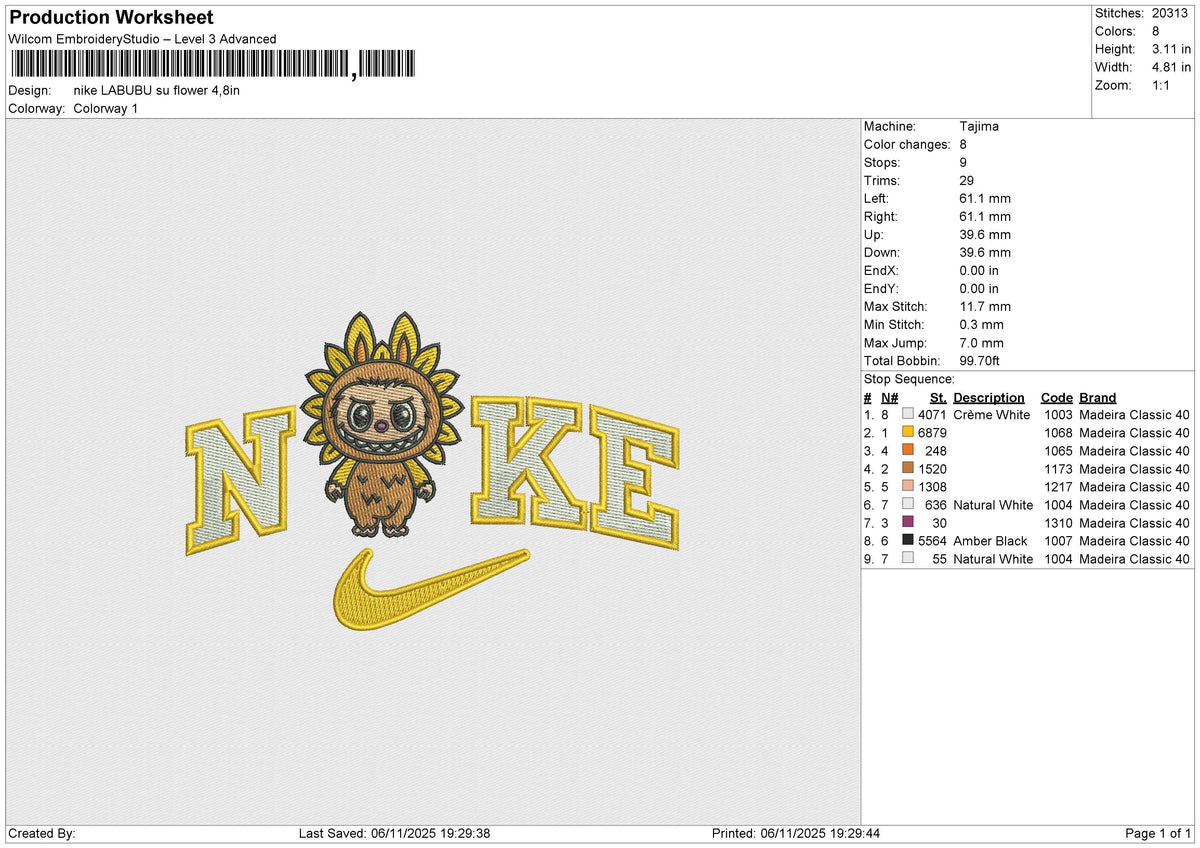
Task: Click the 'Printed: 06/11/2025 19:29:44' footer text
Action: 796,833
